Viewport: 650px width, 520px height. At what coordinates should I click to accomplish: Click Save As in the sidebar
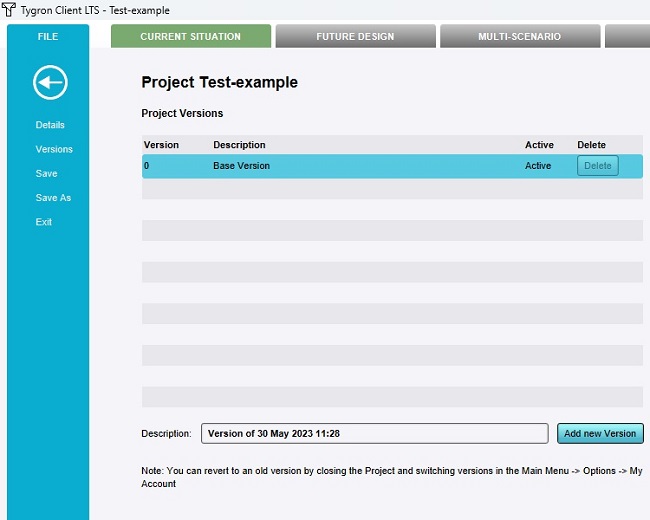(53, 198)
